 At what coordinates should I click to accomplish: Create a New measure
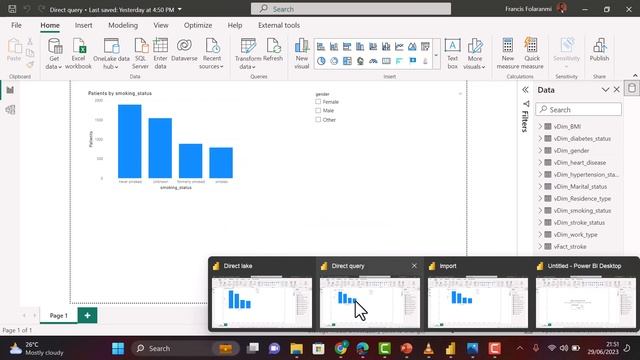pos(508,53)
